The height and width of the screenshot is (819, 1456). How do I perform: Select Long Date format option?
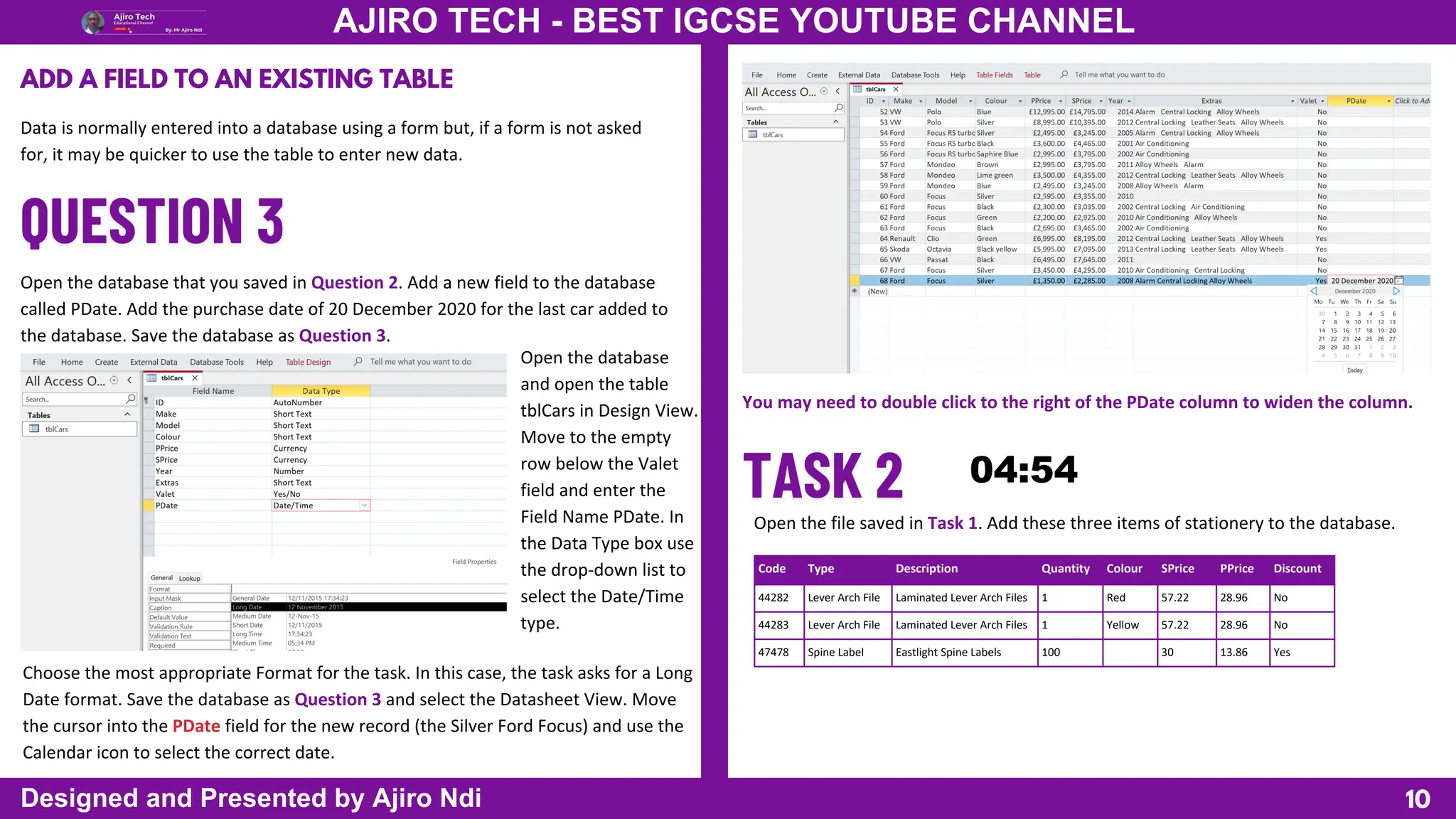point(247,607)
